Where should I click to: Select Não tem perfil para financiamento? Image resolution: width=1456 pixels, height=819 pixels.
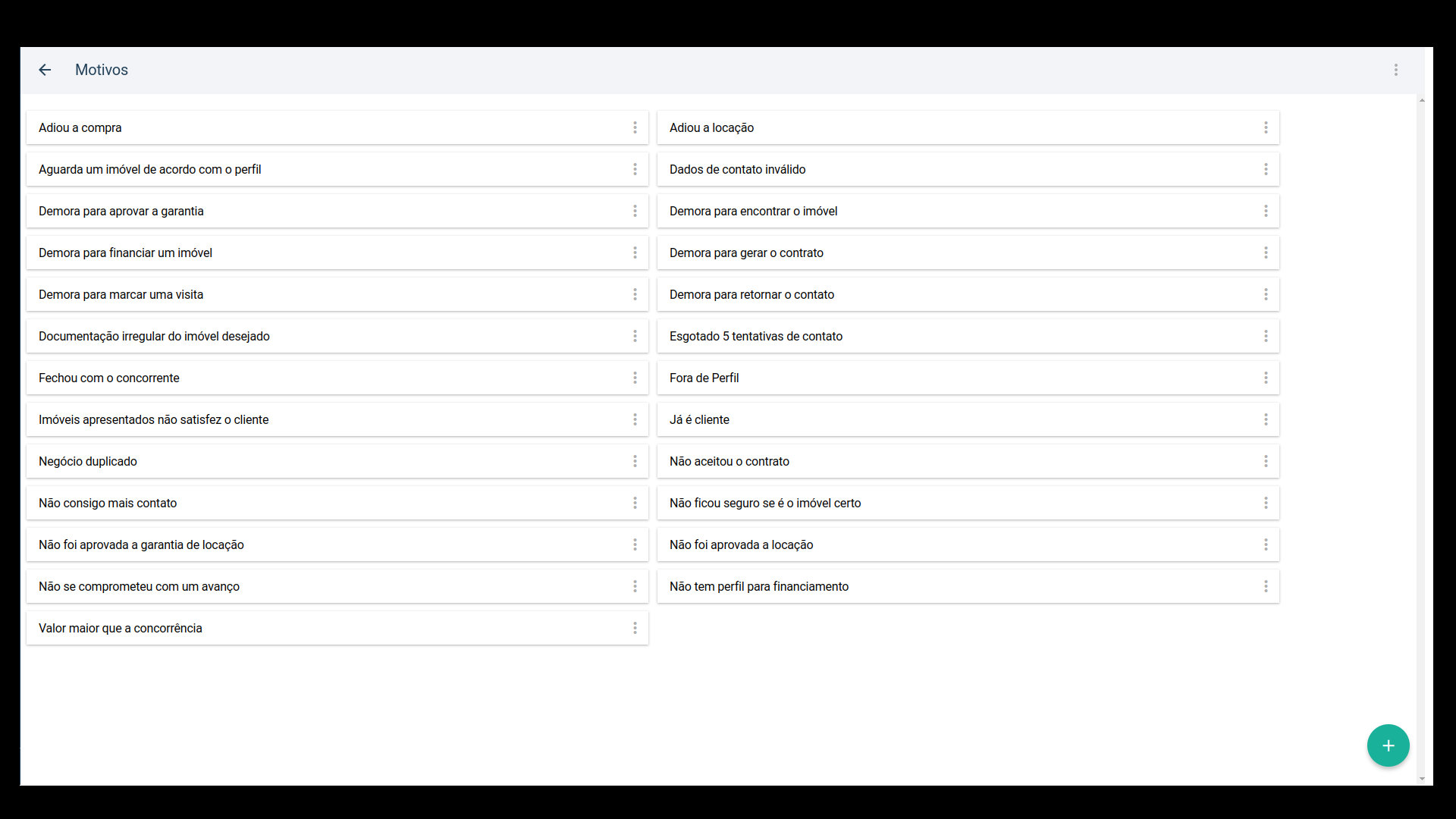(x=968, y=586)
